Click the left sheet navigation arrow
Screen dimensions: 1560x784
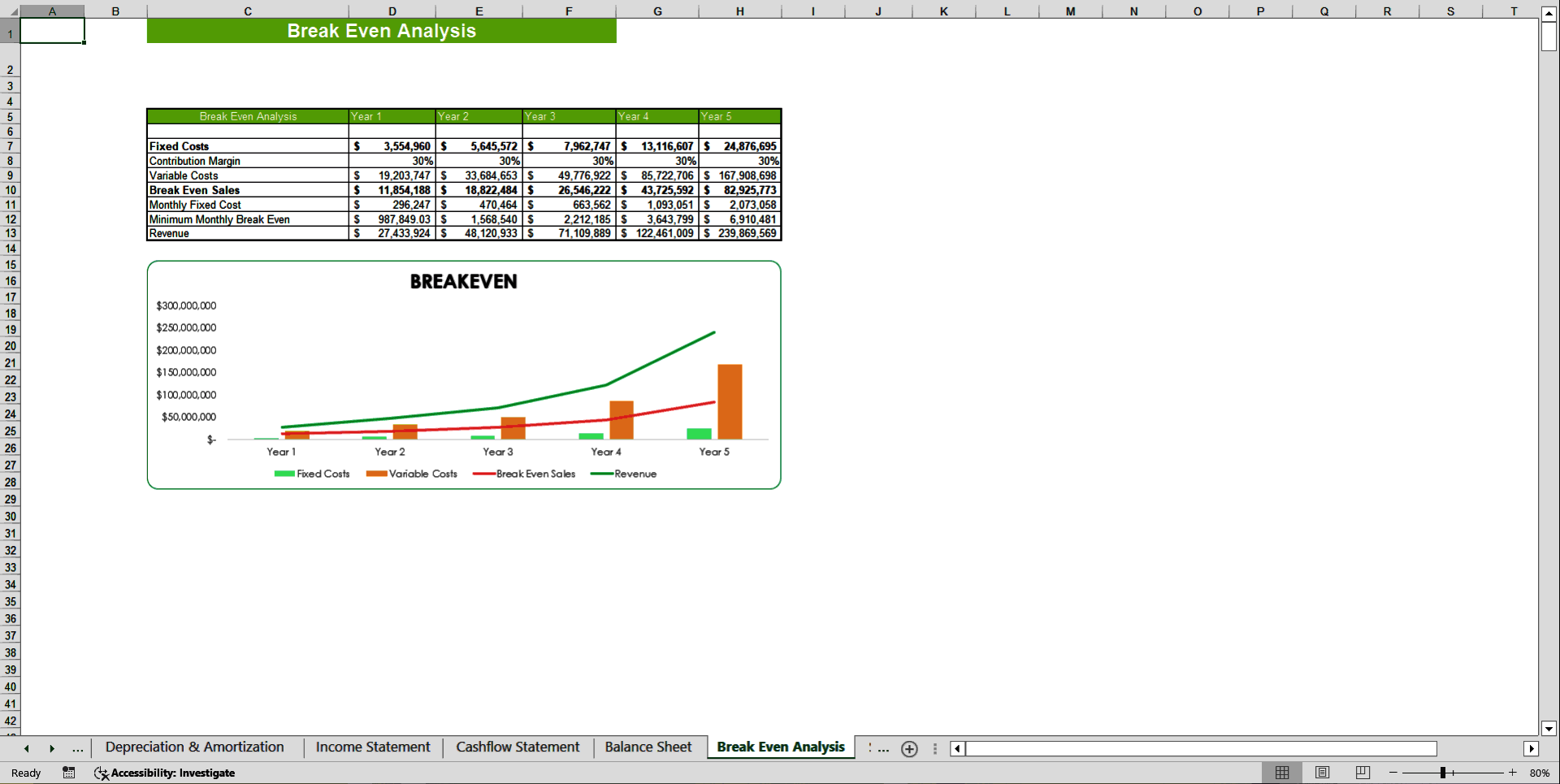pyautogui.click(x=26, y=748)
